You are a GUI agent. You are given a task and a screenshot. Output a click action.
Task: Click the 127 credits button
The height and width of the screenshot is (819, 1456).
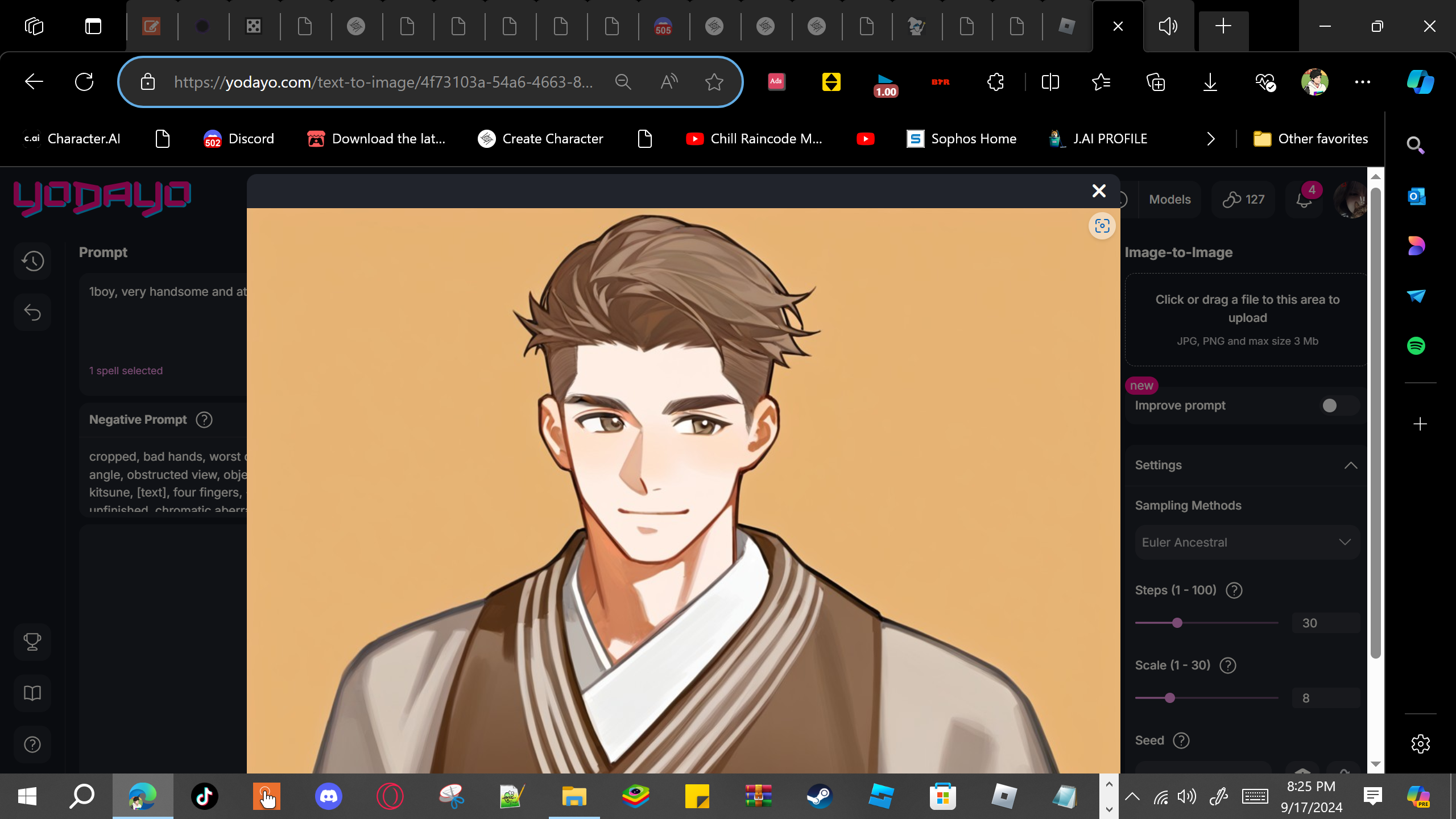(1244, 200)
